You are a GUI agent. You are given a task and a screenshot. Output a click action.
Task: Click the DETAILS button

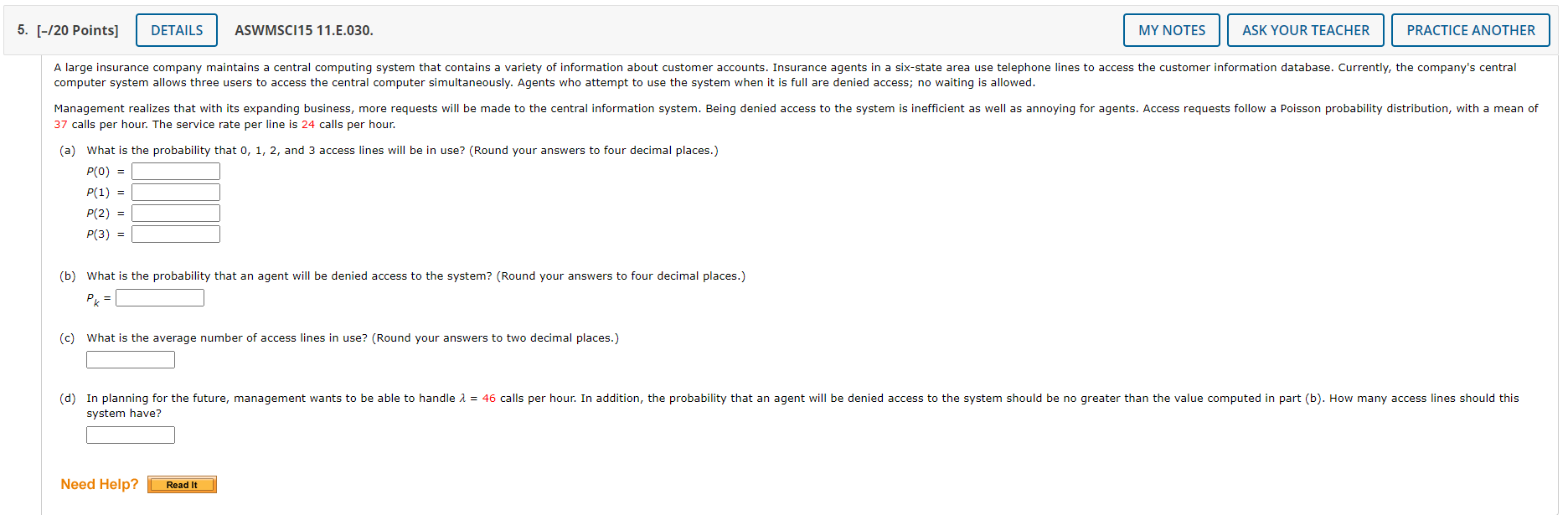pyautogui.click(x=176, y=29)
